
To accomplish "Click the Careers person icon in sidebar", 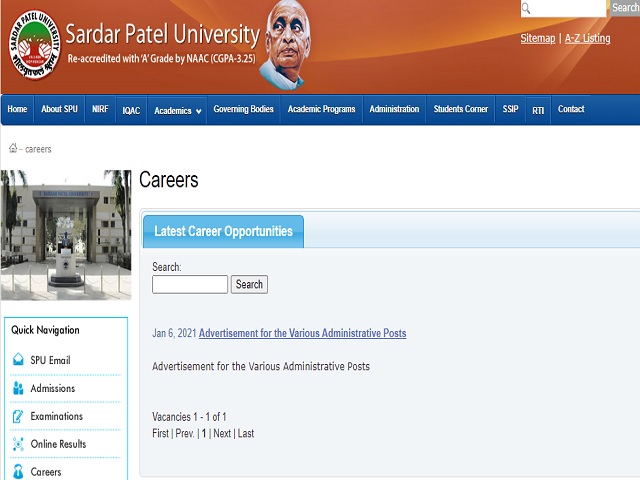I will pyautogui.click(x=18, y=471).
